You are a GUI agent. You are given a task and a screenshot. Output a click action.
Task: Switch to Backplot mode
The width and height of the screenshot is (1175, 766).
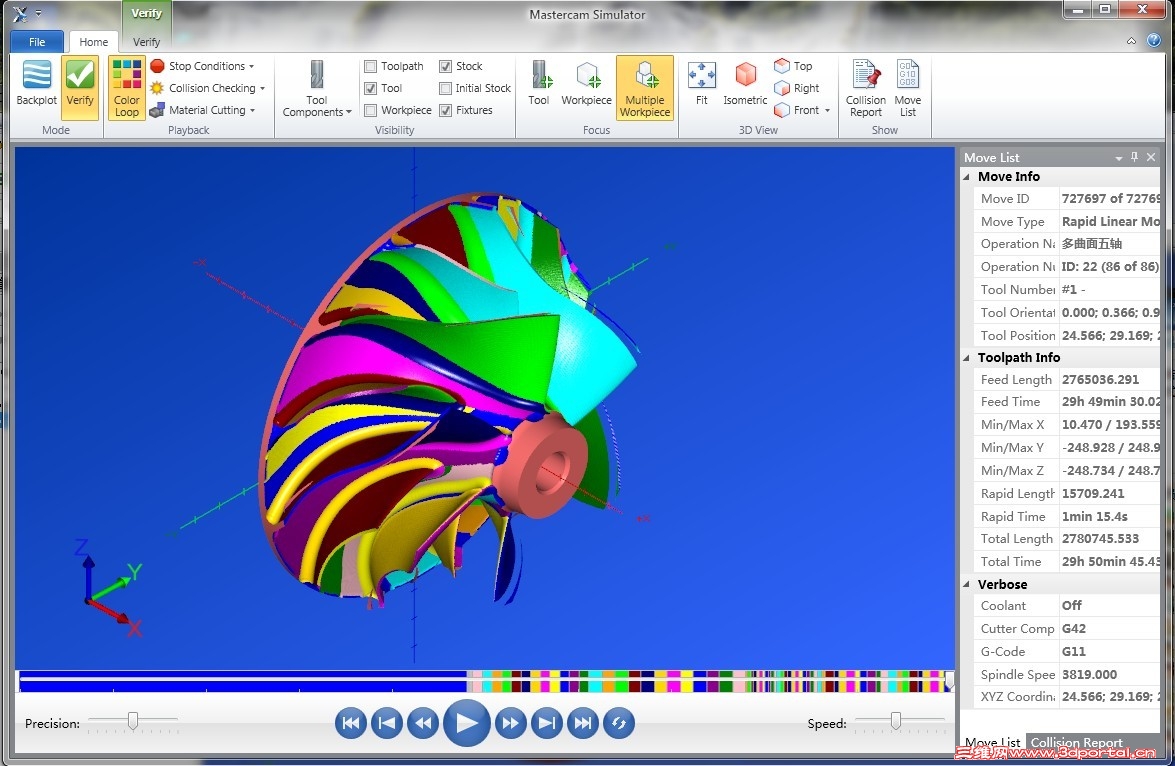pyautogui.click(x=37, y=84)
